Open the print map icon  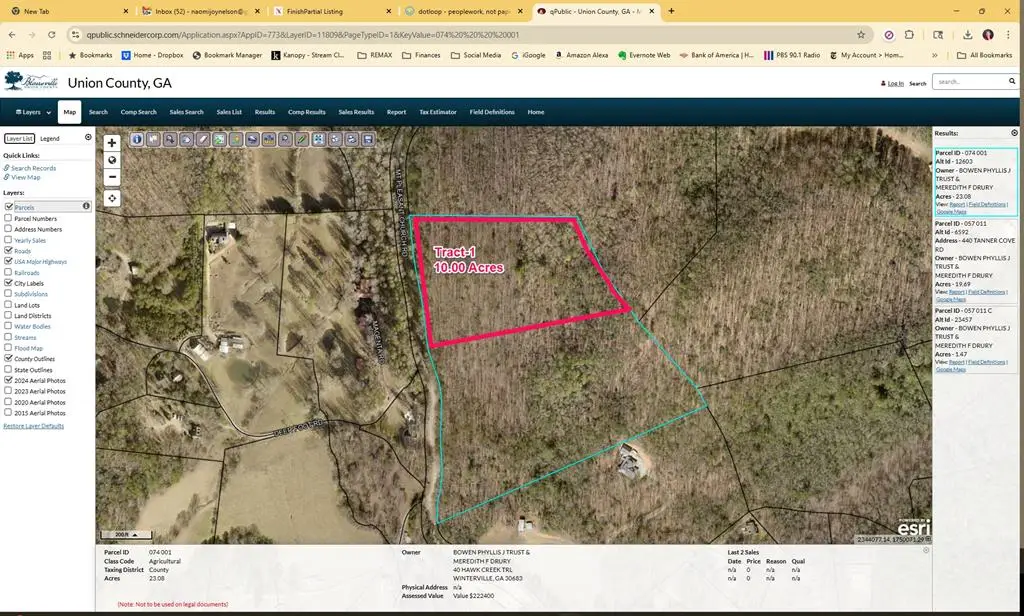pos(351,140)
